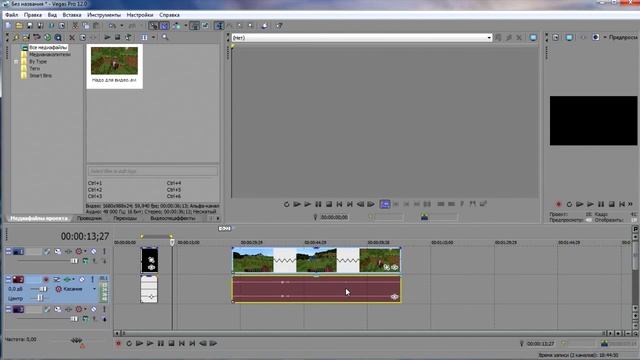Click the Open project folder icon
This screenshot has height=360, width=640.
(19, 26)
